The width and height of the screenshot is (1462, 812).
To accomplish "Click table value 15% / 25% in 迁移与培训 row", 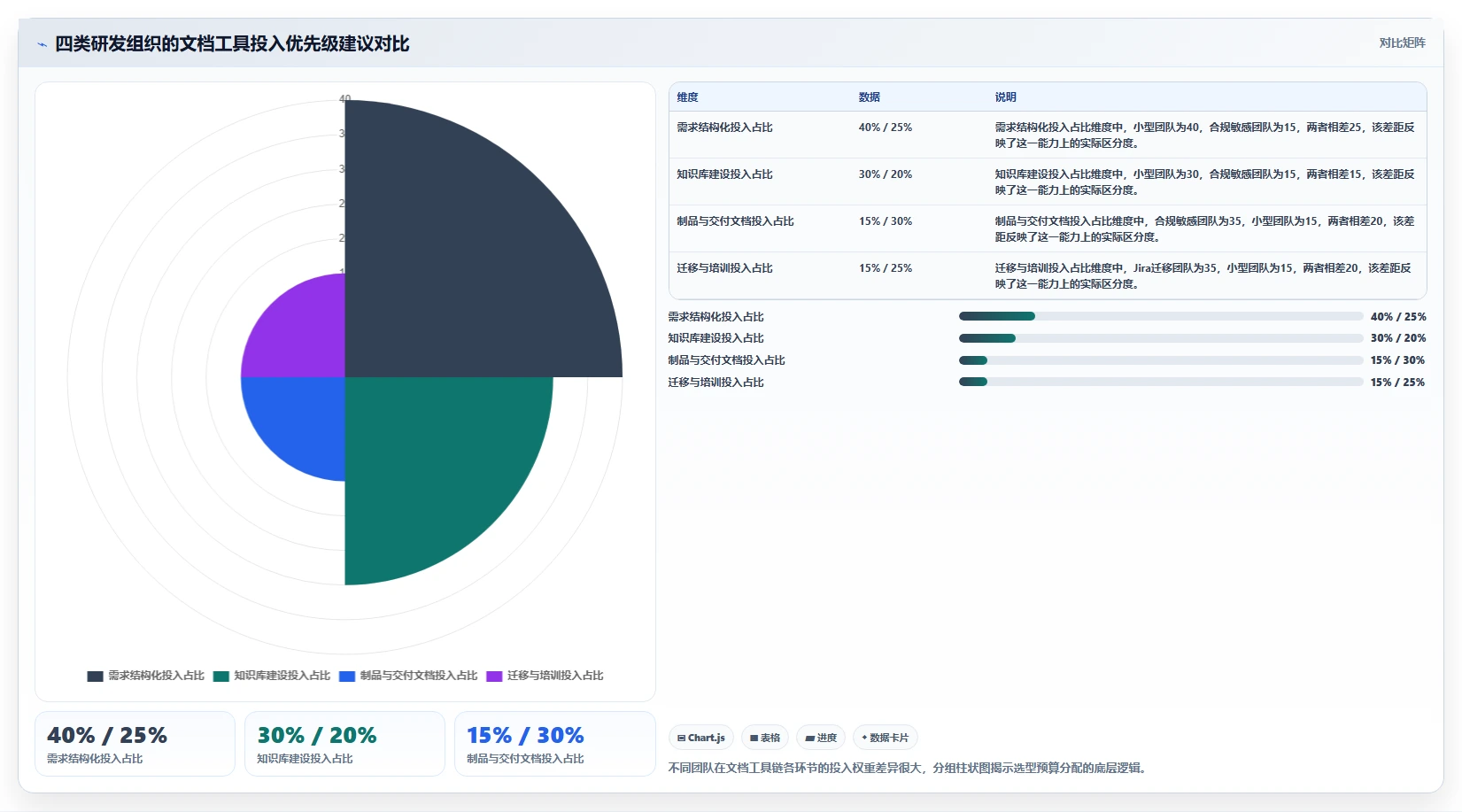I will [x=886, y=268].
